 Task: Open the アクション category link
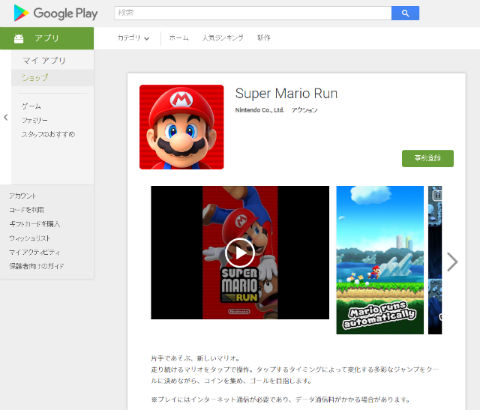[304, 110]
